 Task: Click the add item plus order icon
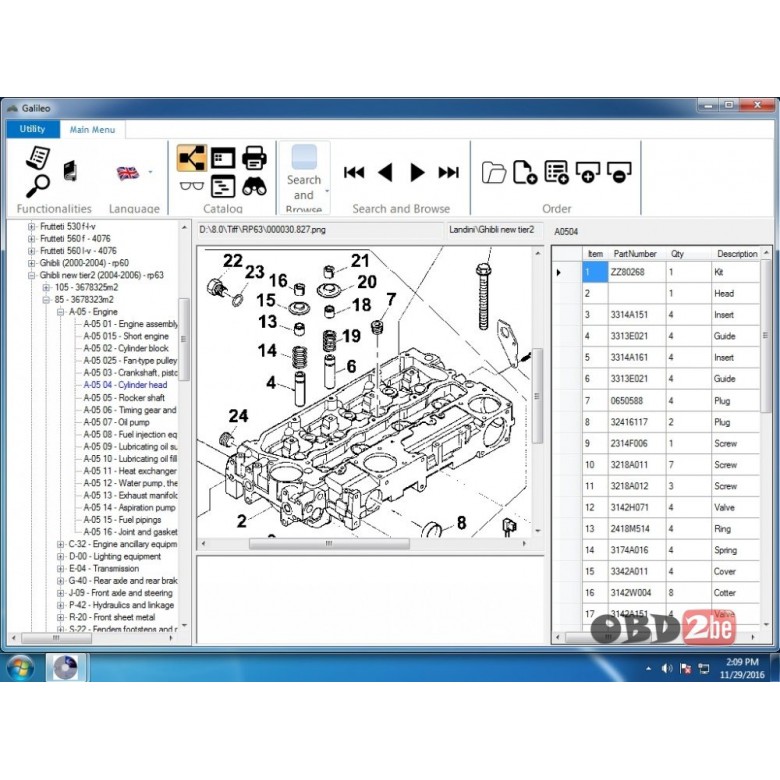(x=587, y=172)
